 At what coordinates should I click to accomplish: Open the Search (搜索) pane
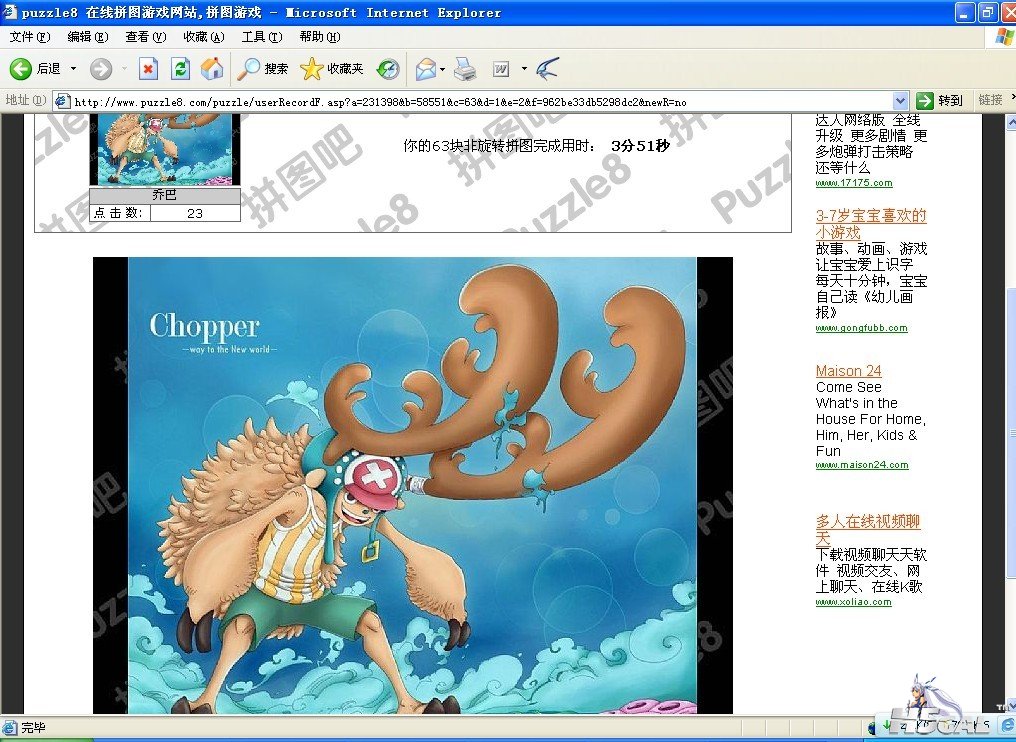263,69
